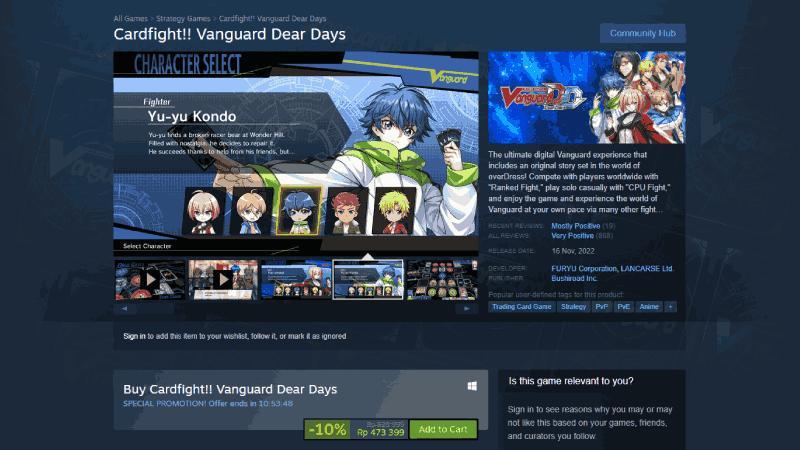View the last card grid screenshot thumbnail
800x450 pixels.
click(x=442, y=280)
